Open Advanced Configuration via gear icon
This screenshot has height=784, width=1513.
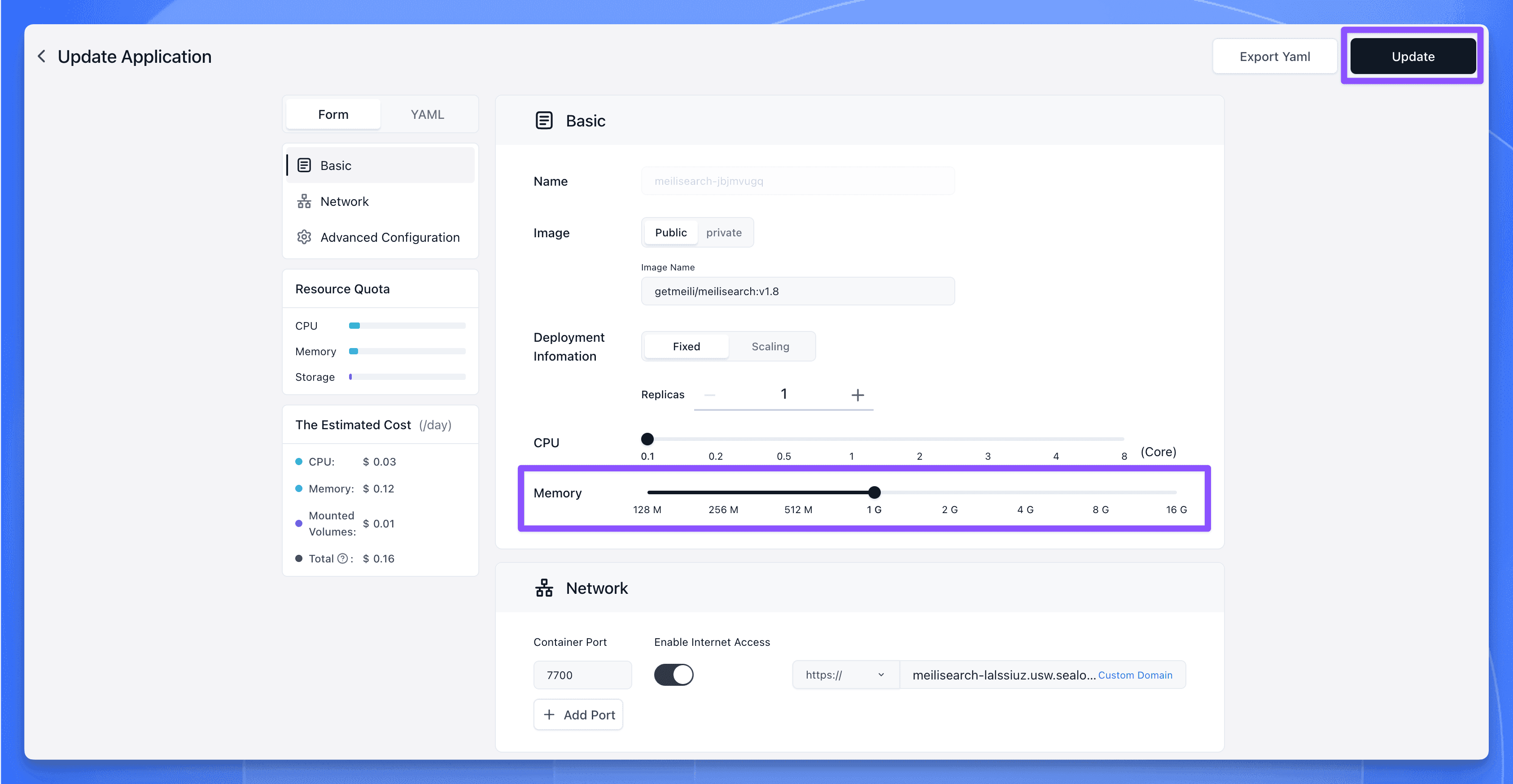pos(304,237)
